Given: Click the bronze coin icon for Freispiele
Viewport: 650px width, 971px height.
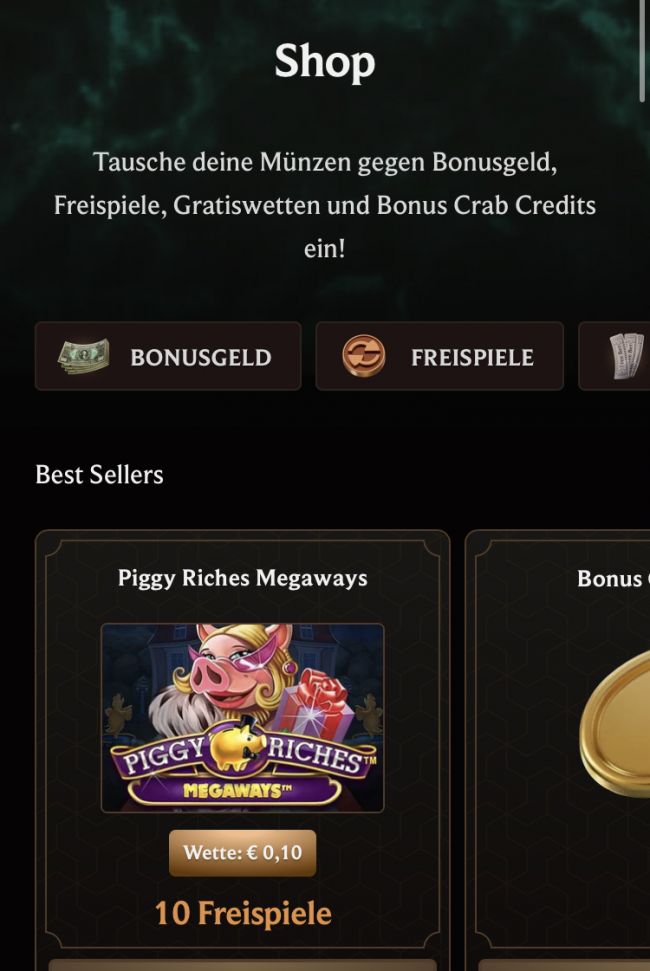Looking at the screenshot, I should coord(364,356).
